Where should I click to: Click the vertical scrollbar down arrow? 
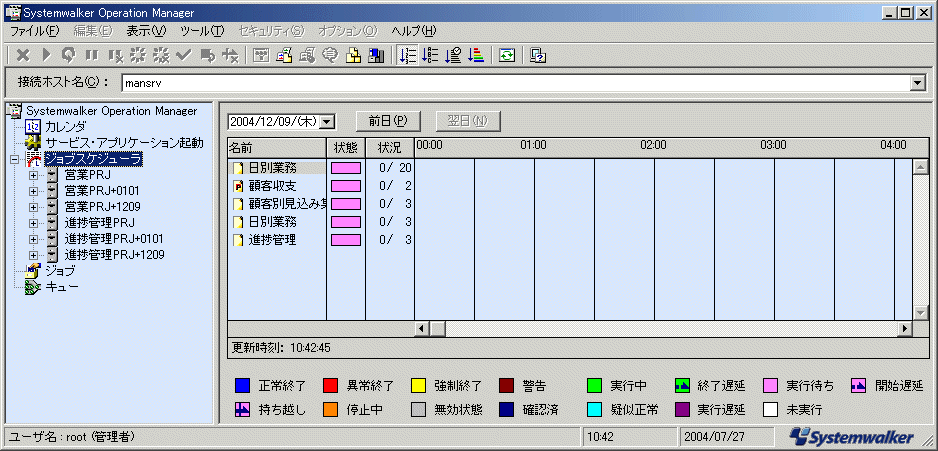tap(920, 313)
